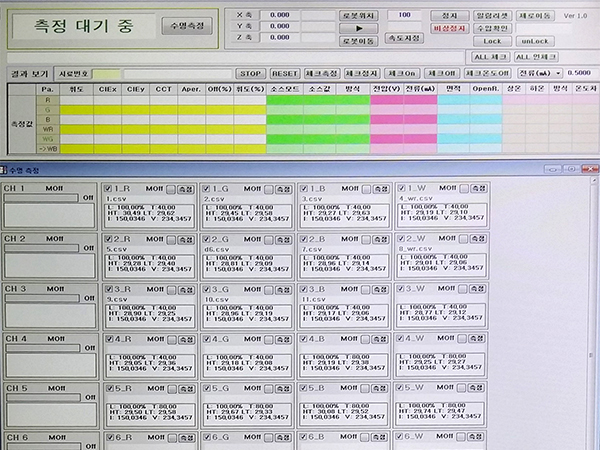Click the 체크On button

coord(402,73)
